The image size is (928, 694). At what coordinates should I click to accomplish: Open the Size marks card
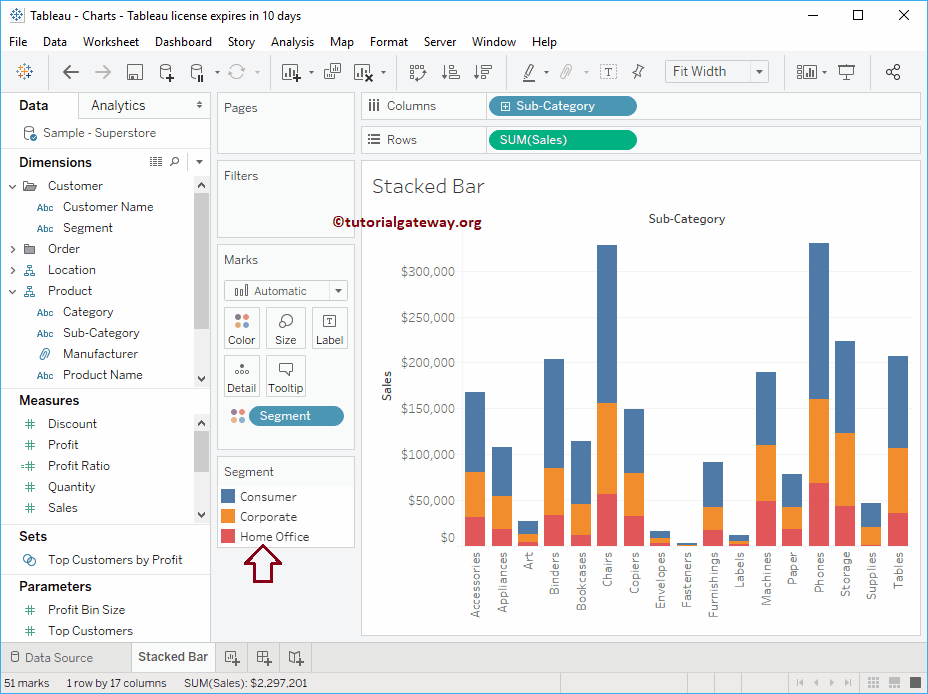click(x=286, y=328)
